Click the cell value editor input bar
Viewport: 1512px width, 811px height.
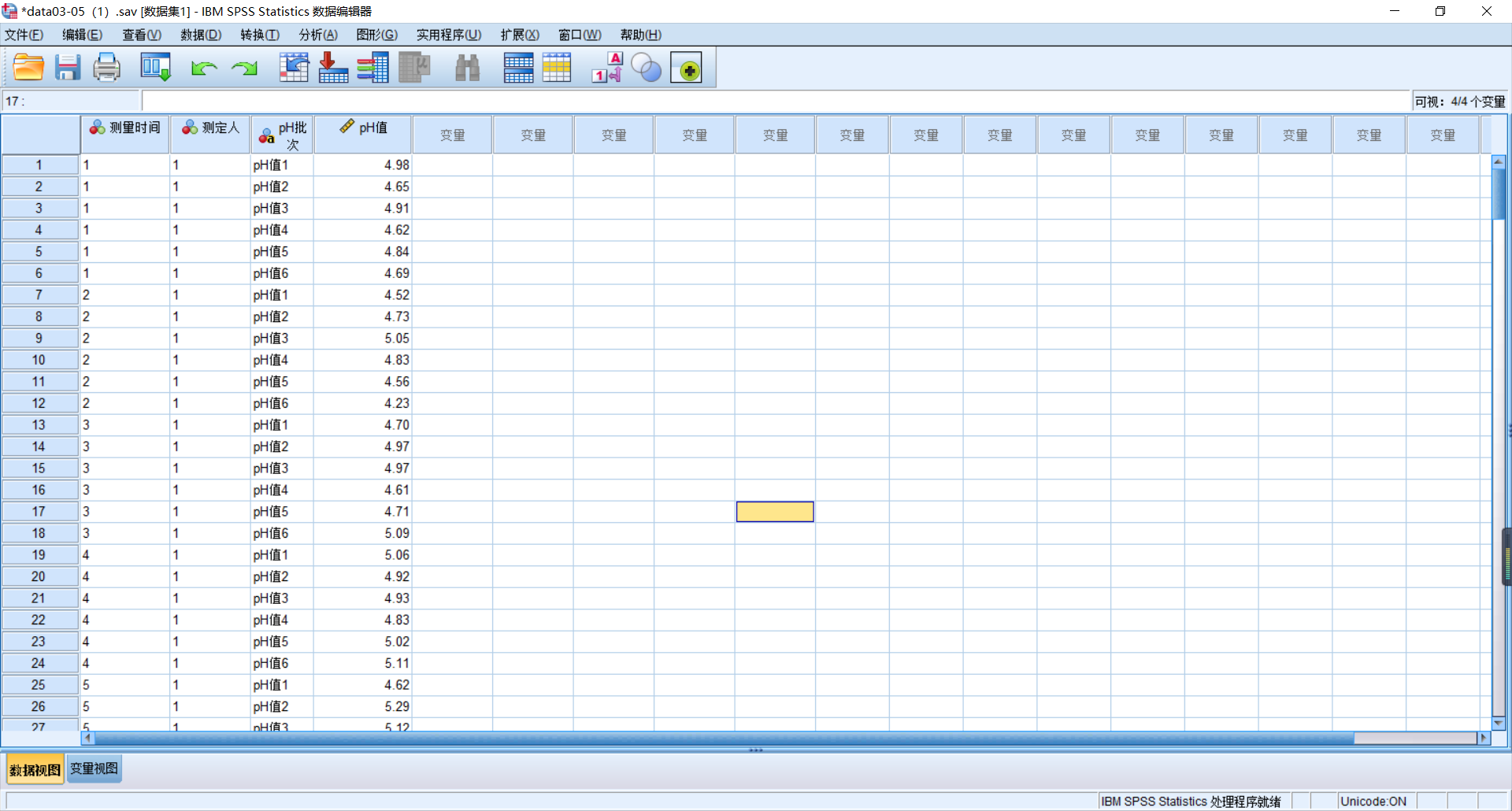pos(776,102)
